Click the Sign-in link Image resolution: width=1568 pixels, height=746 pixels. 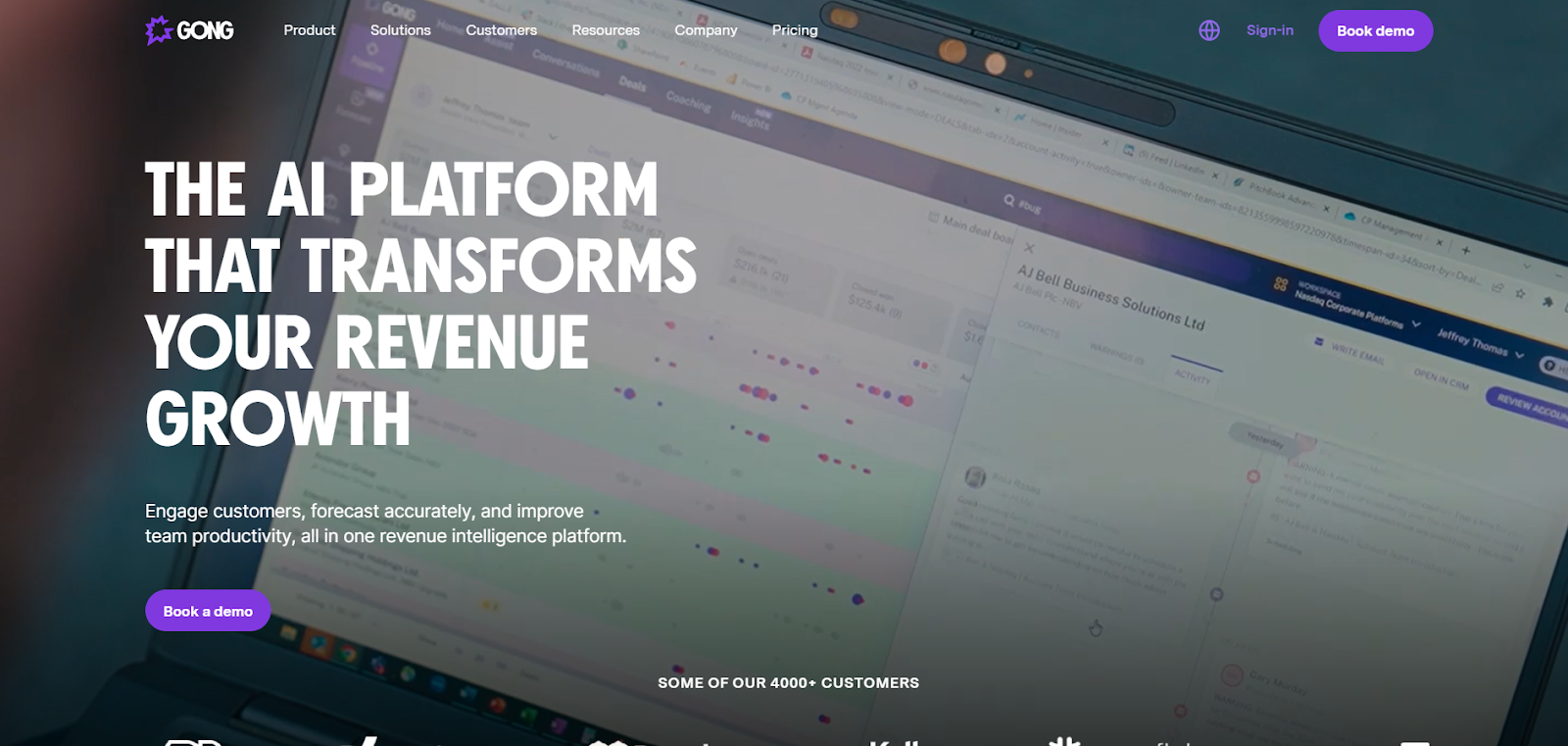click(x=1270, y=30)
